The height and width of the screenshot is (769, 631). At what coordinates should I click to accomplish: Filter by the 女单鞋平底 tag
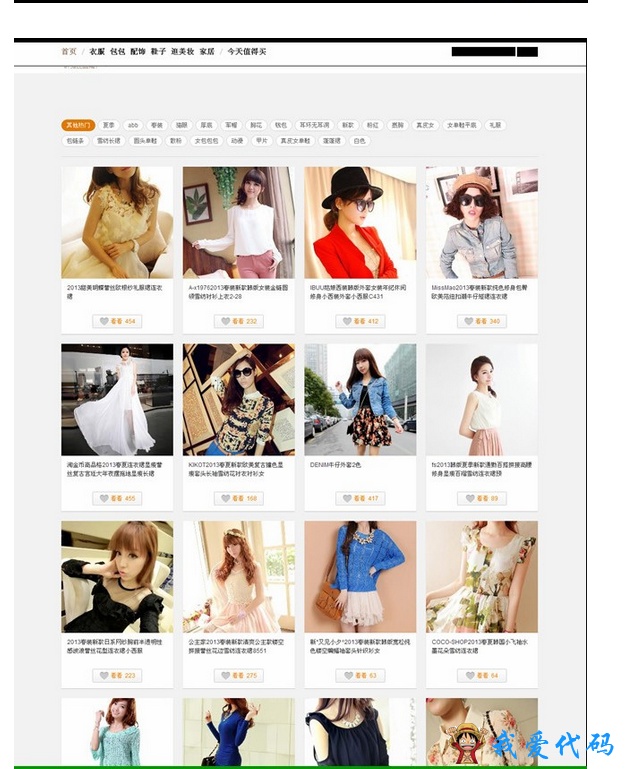(461, 125)
